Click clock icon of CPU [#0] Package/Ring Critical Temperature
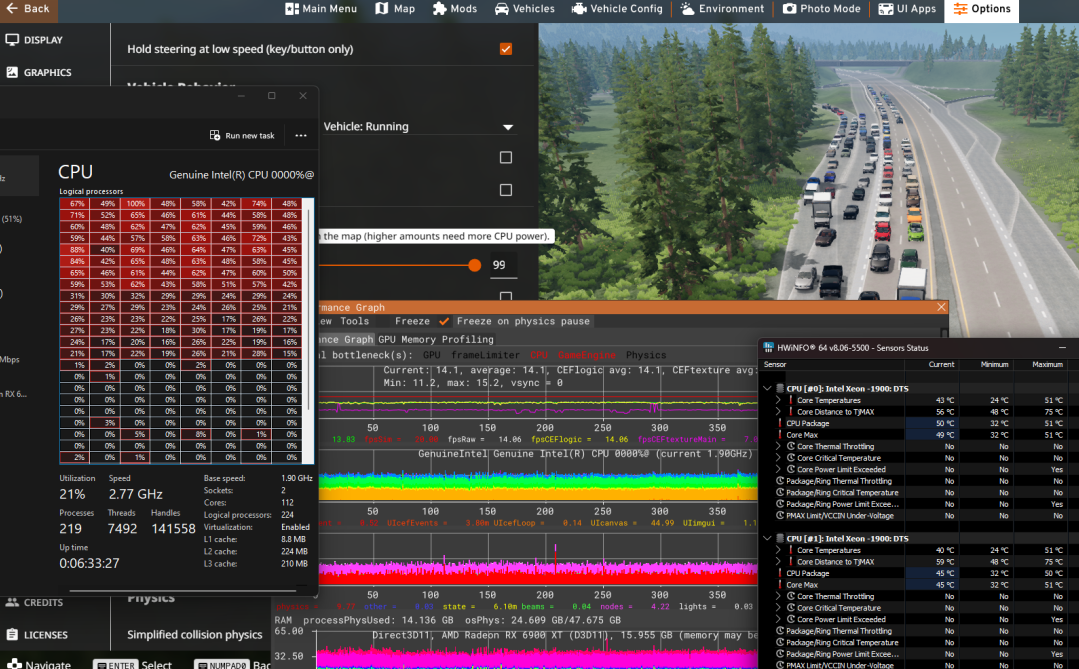Screen dimensions: 1079x669 [780, 493]
